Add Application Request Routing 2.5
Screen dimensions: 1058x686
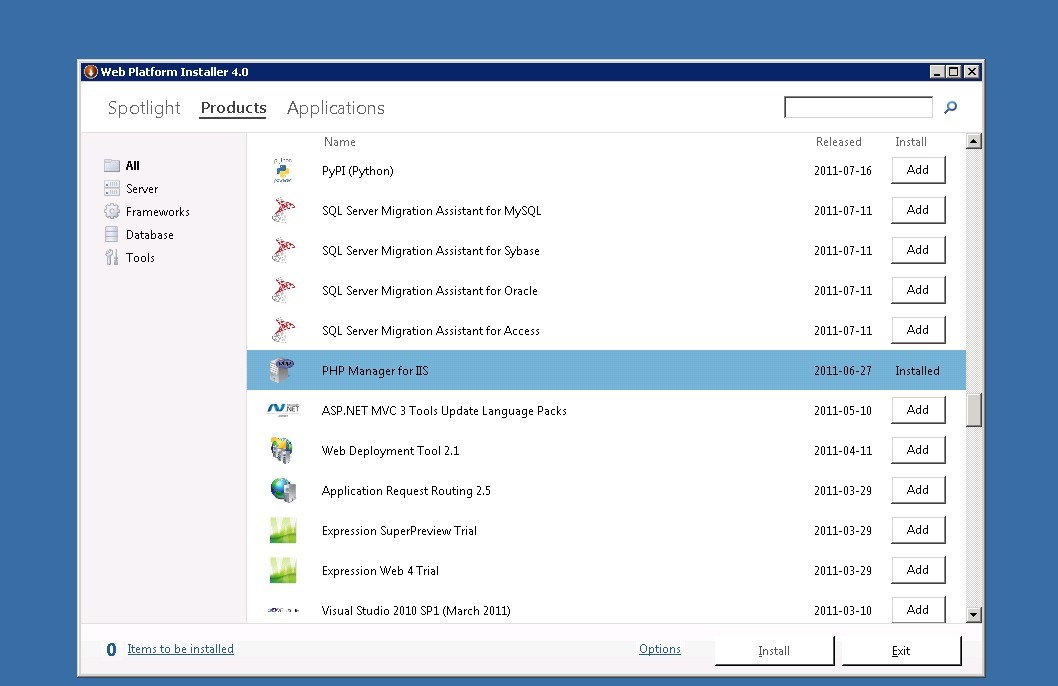(x=918, y=490)
